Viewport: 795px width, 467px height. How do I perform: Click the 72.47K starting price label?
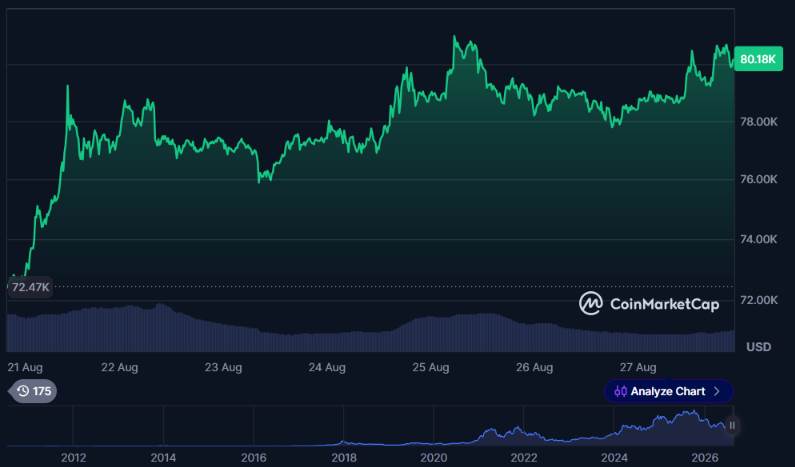pos(30,287)
